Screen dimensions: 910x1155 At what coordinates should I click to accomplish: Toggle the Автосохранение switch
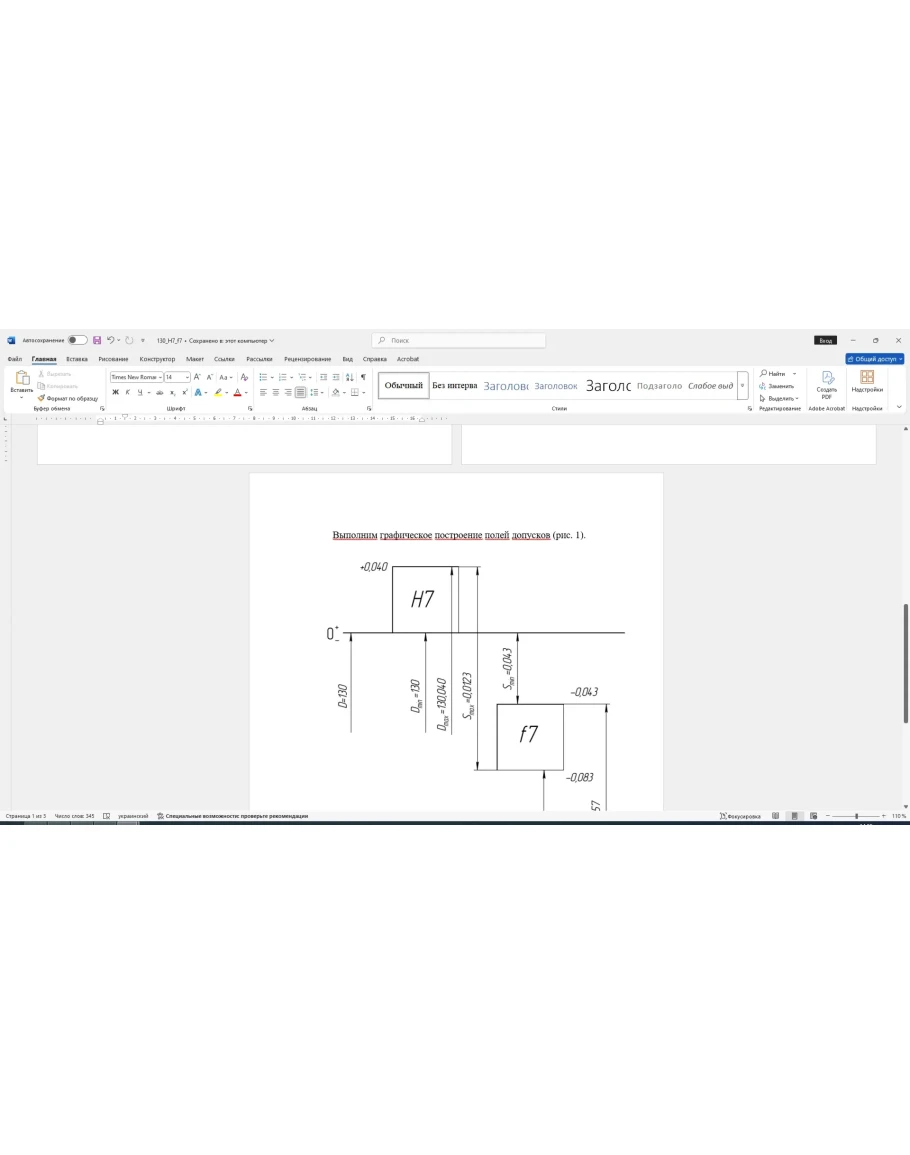77,340
